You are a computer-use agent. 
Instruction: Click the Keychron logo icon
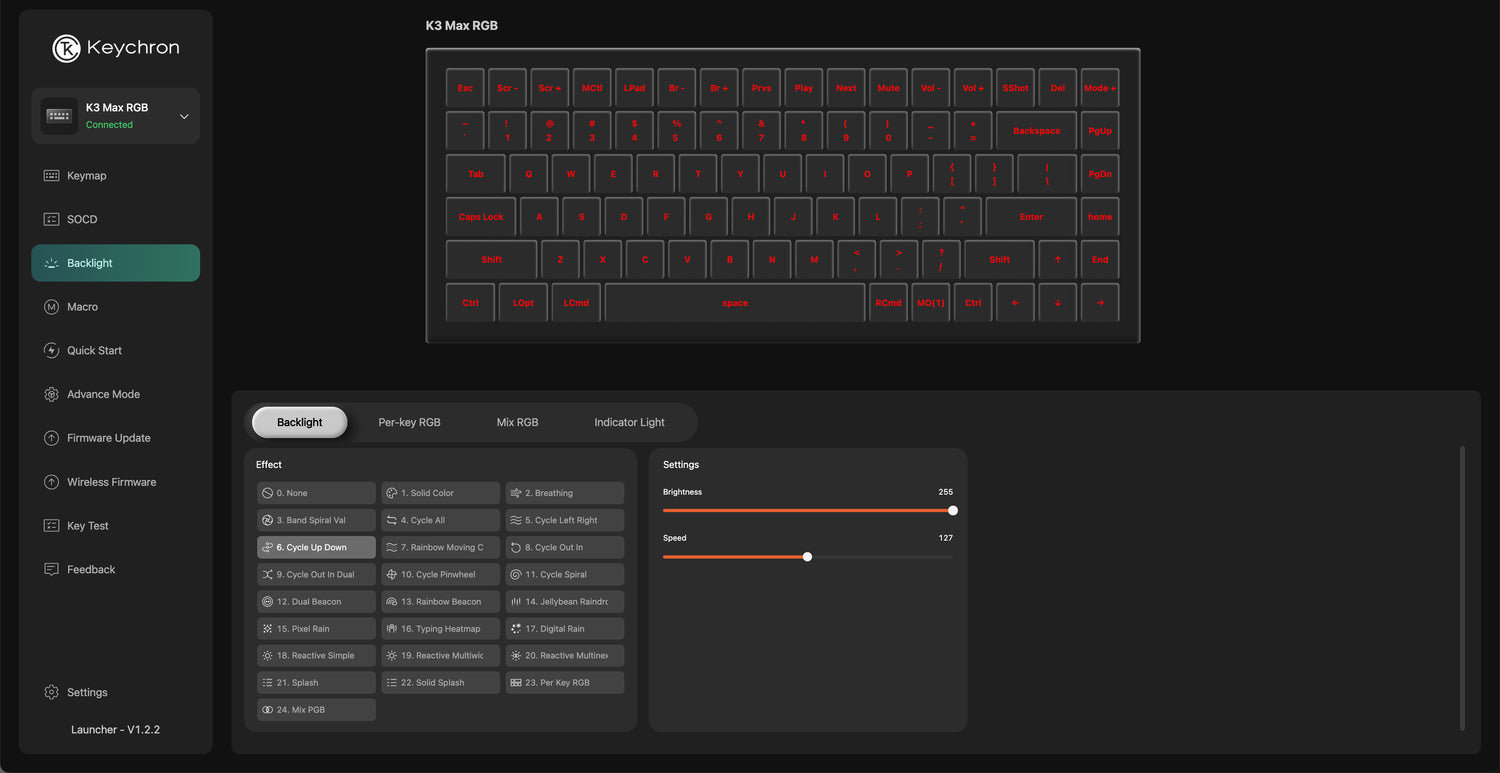(x=66, y=48)
